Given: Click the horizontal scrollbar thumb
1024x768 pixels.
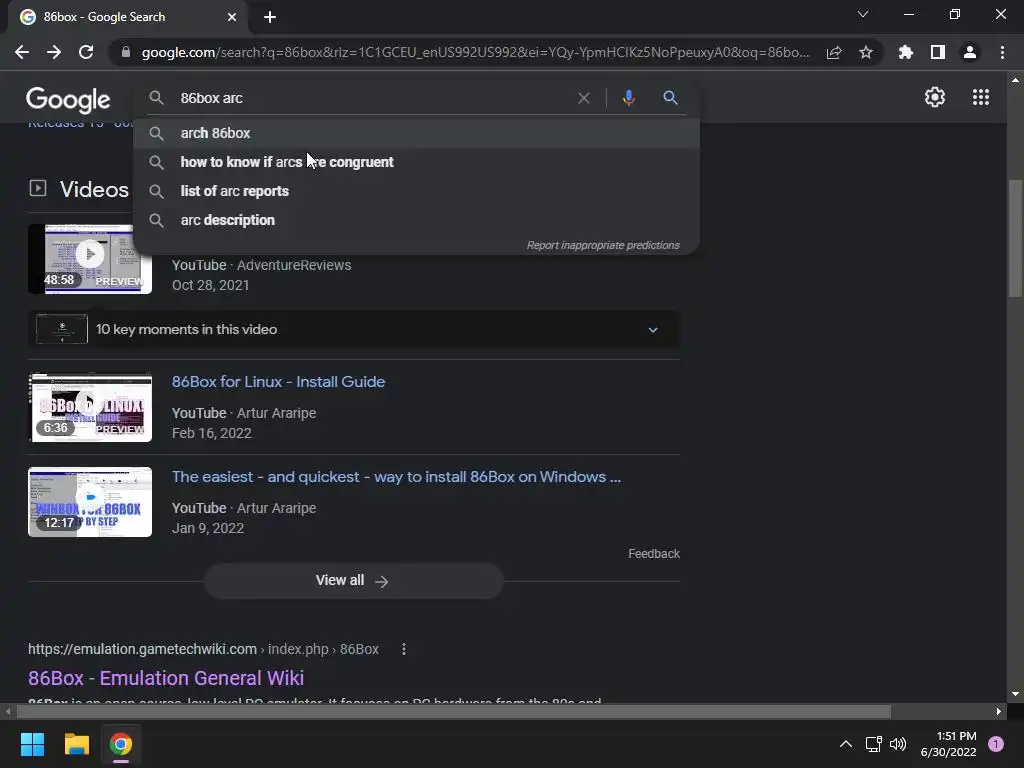Looking at the screenshot, I should [x=454, y=711].
